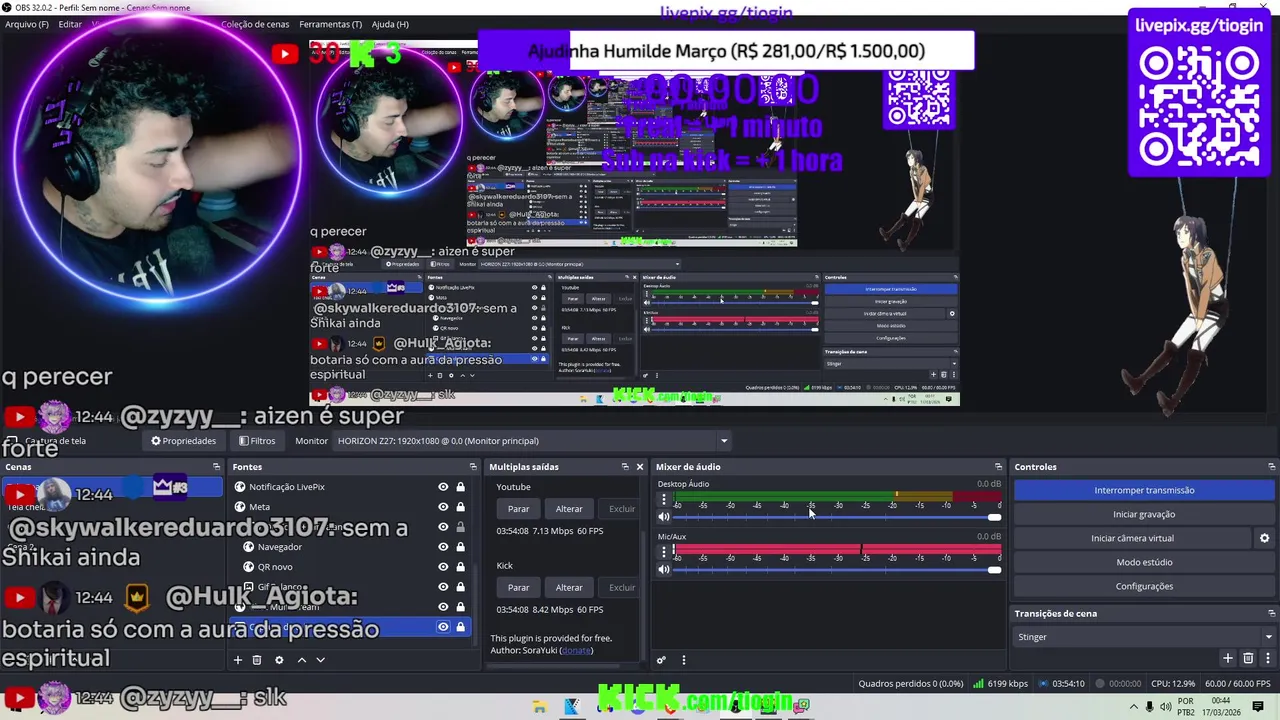Open mixer menu dots at panel bottom
1280x720 pixels.
(x=684, y=660)
